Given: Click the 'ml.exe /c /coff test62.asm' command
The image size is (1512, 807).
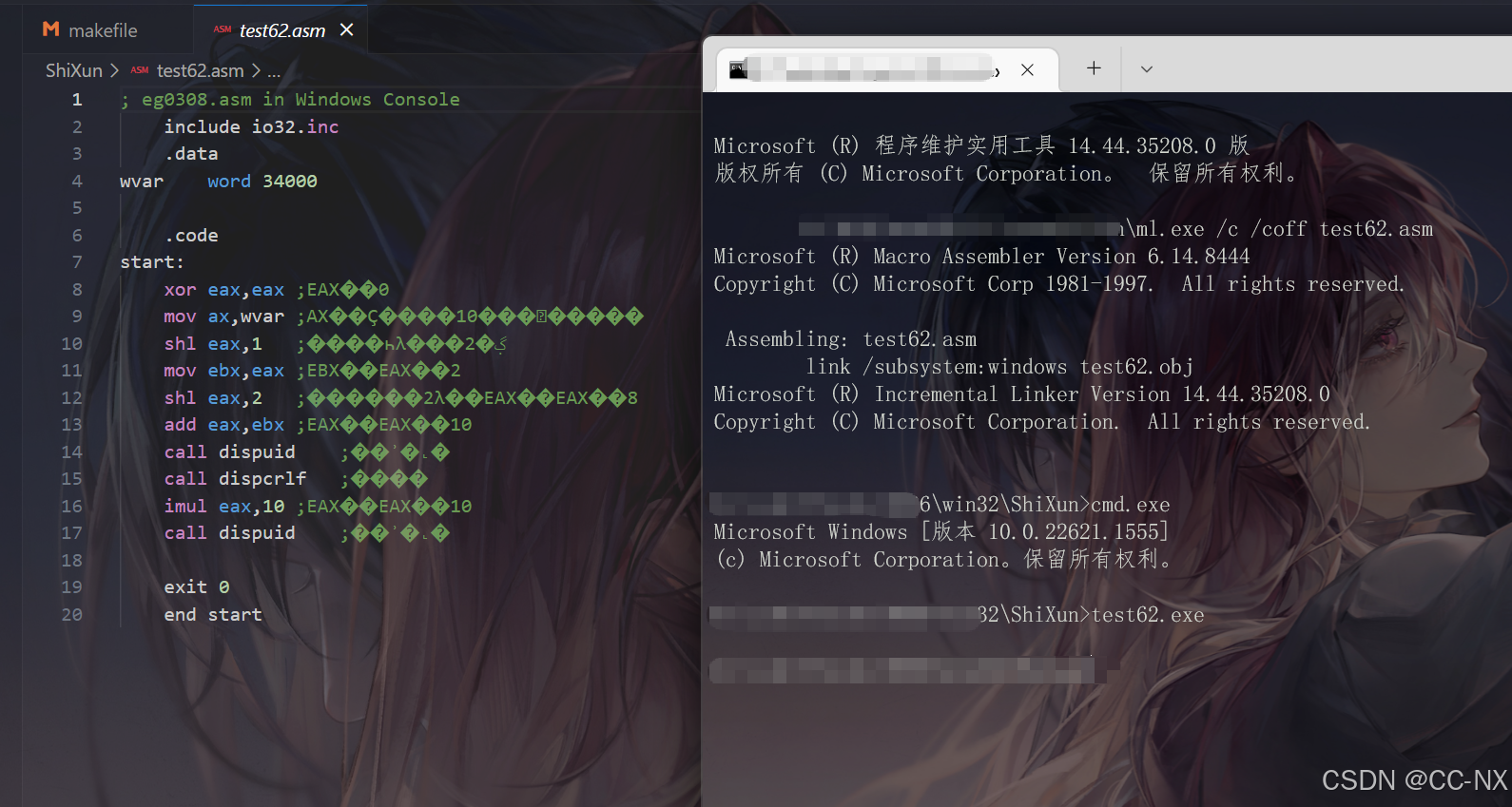Looking at the screenshot, I should coord(1285,229).
